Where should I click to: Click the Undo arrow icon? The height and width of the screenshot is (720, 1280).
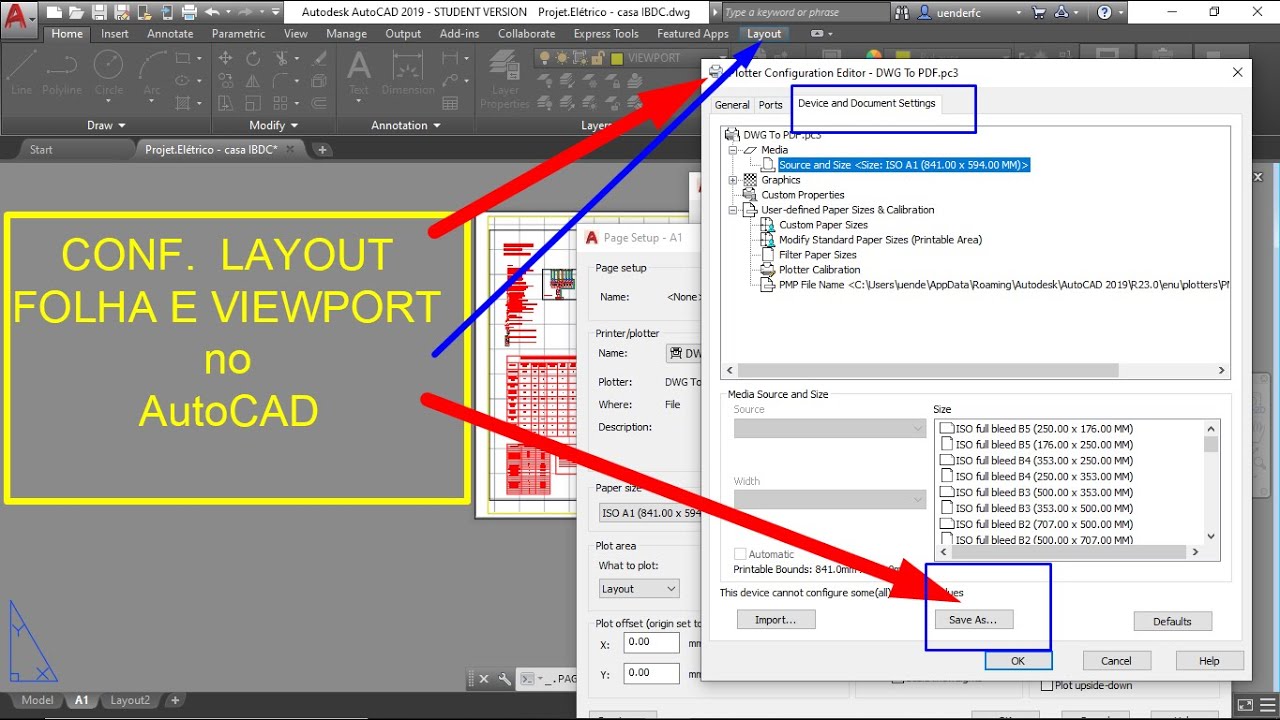click(211, 12)
